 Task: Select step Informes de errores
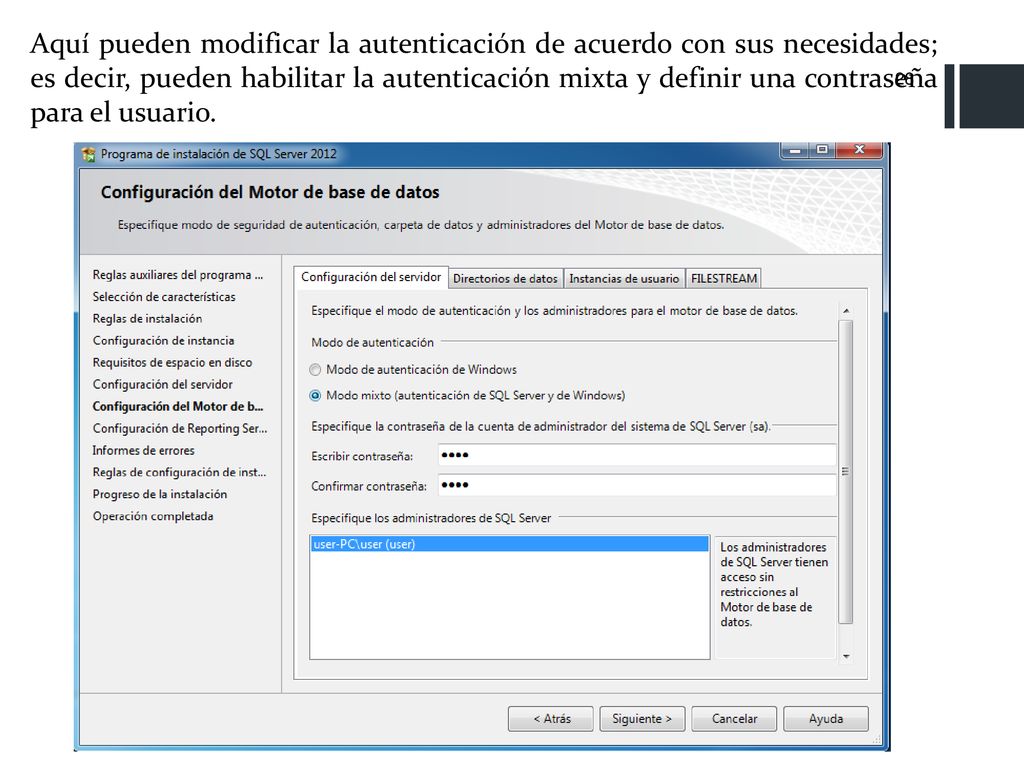click(144, 451)
